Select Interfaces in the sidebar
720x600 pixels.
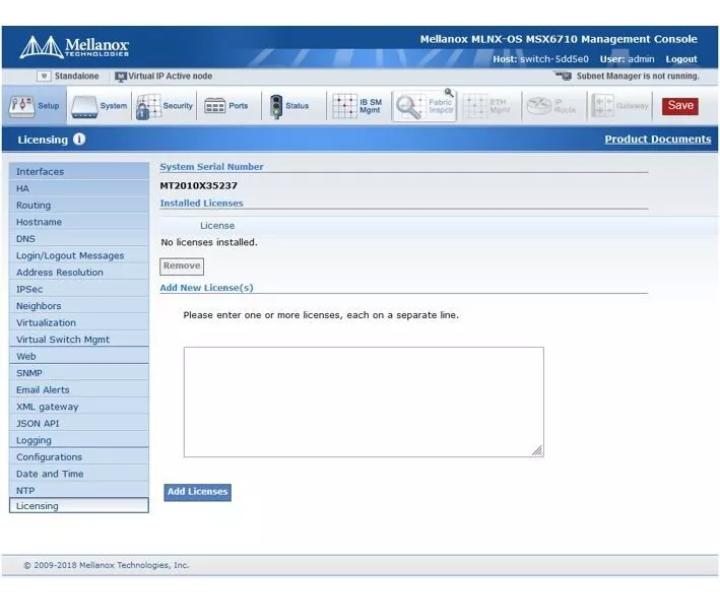[x=79, y=171]
